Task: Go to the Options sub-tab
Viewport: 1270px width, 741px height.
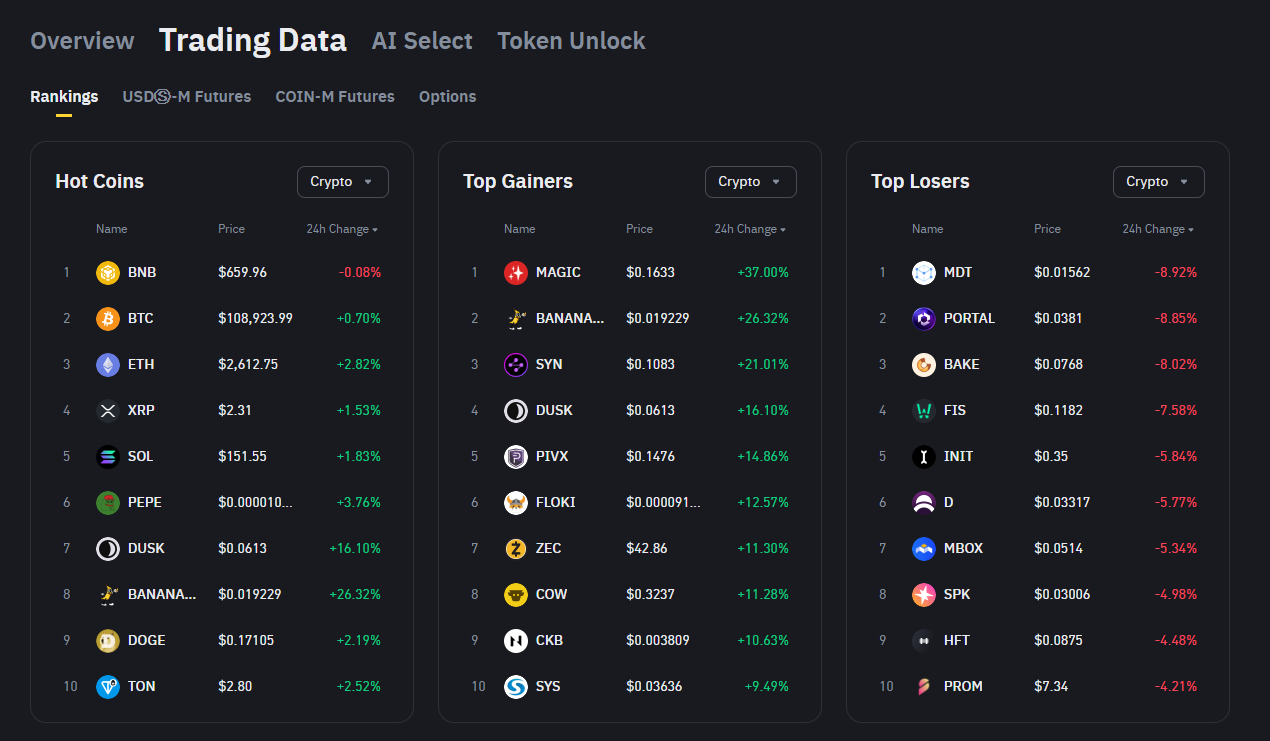Action: pos(447,97)
